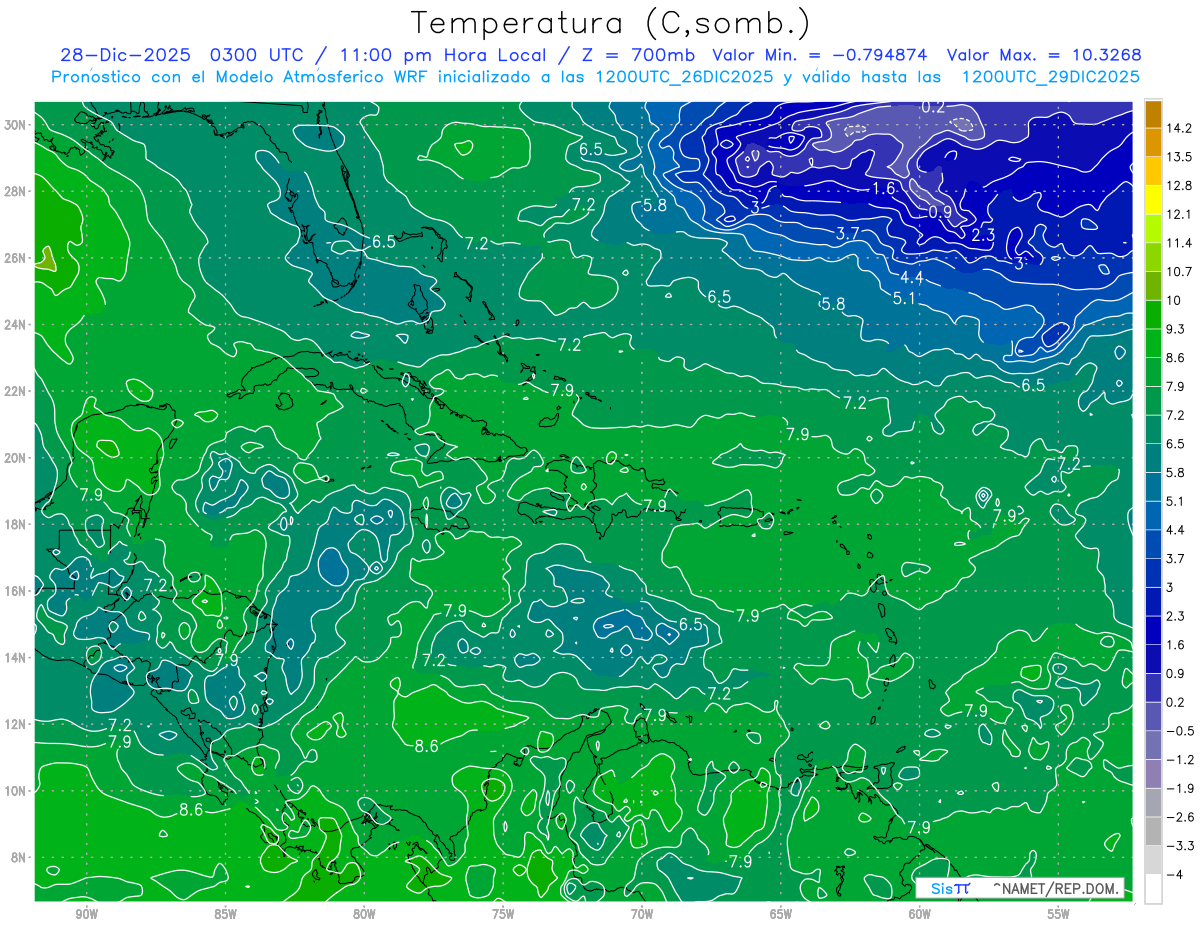Click the -3.3 value on the color scale
Screen dimensions: 1200x927
pyautogui.click(x=1179, y=846)
